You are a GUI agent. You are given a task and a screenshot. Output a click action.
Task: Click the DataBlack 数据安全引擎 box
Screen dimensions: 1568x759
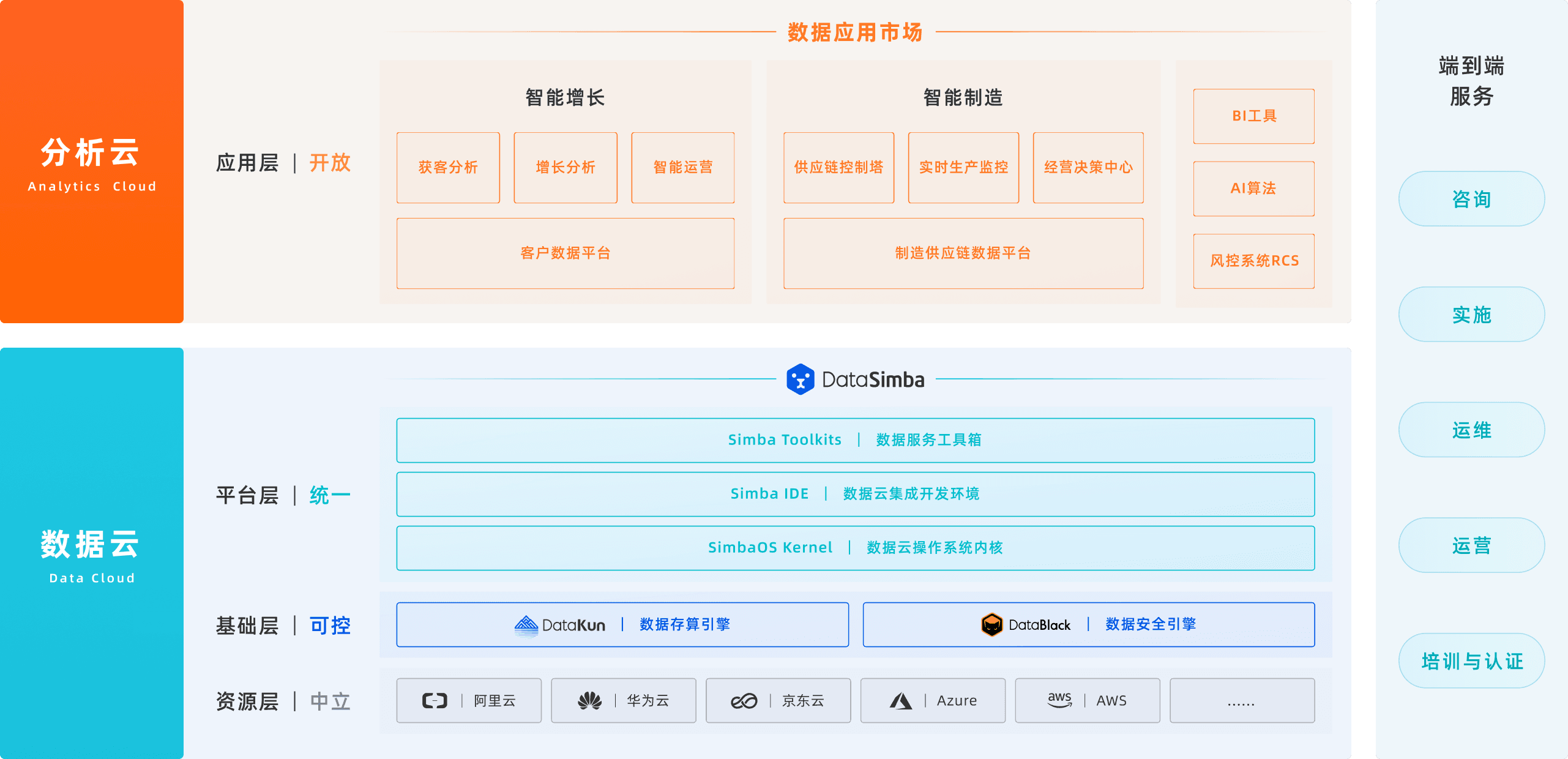pyautogui.click(x=1089, y=625)
